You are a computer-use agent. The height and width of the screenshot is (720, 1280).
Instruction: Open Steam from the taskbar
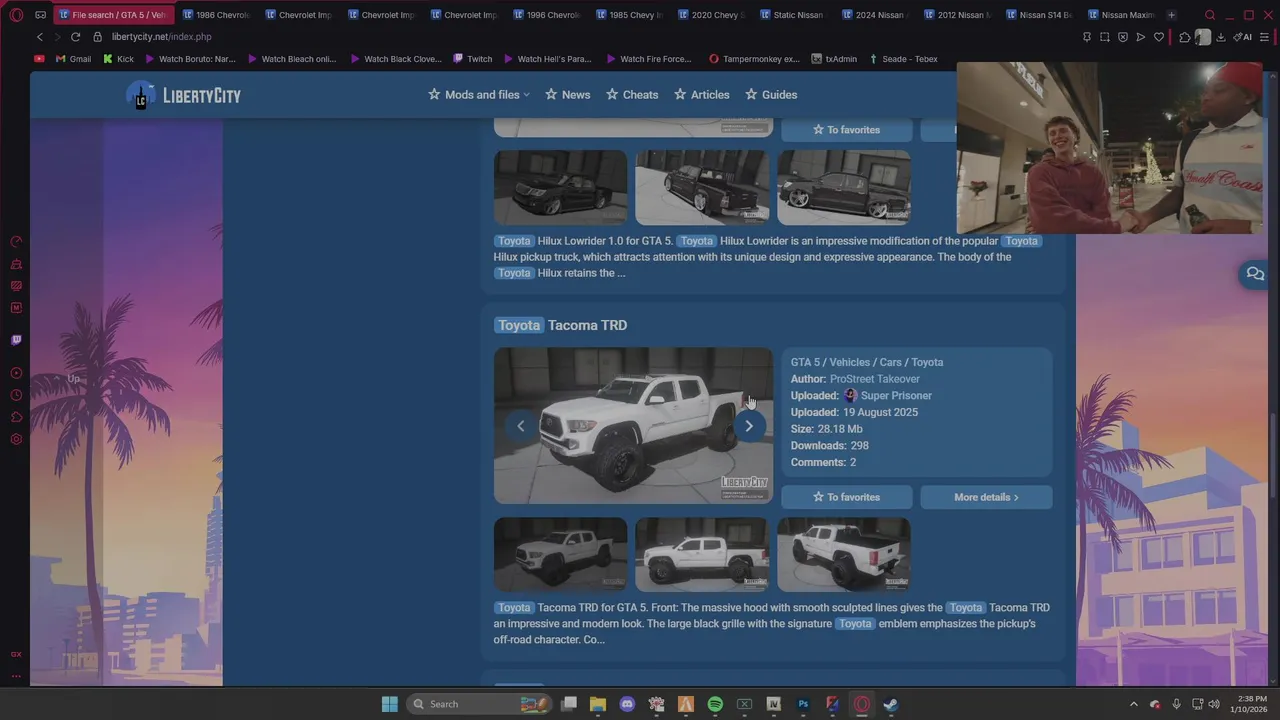[891, 704]
